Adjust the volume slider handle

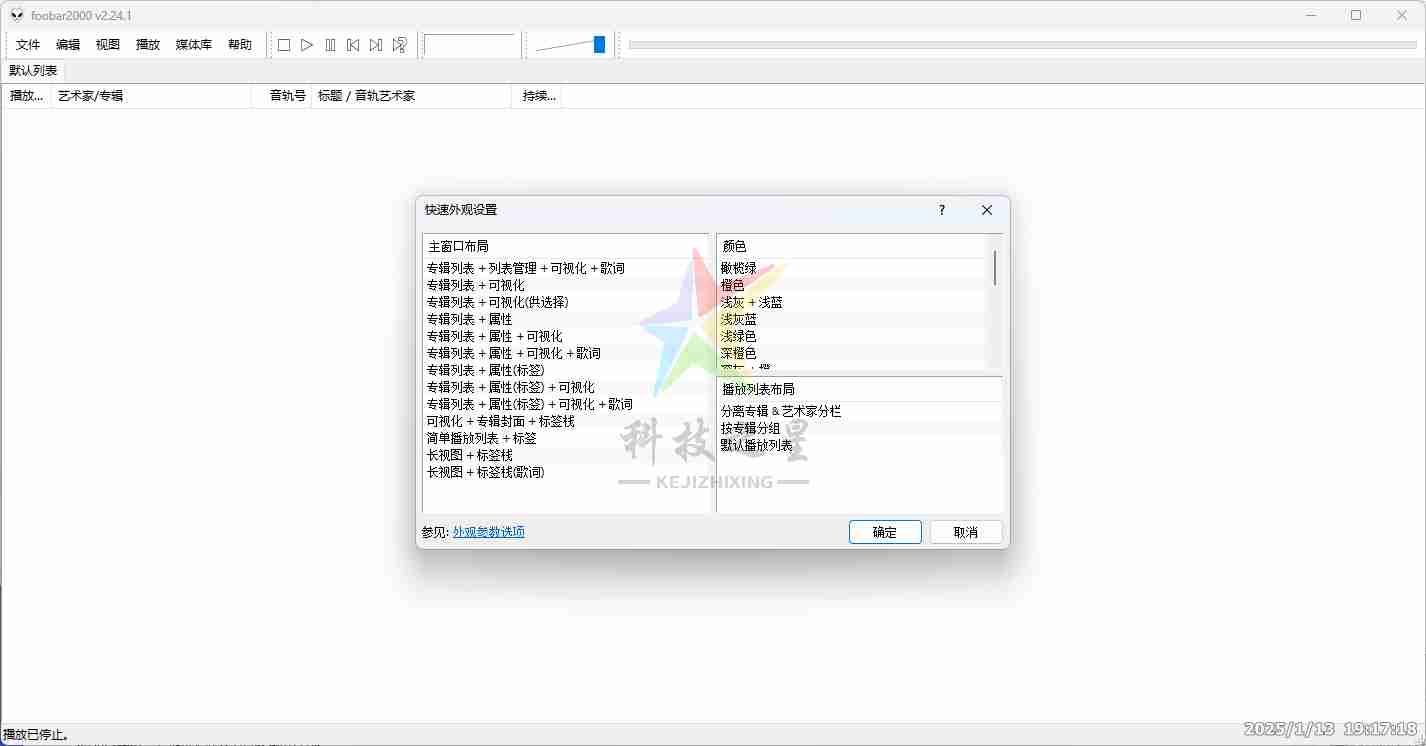click(x=599, y=44)
